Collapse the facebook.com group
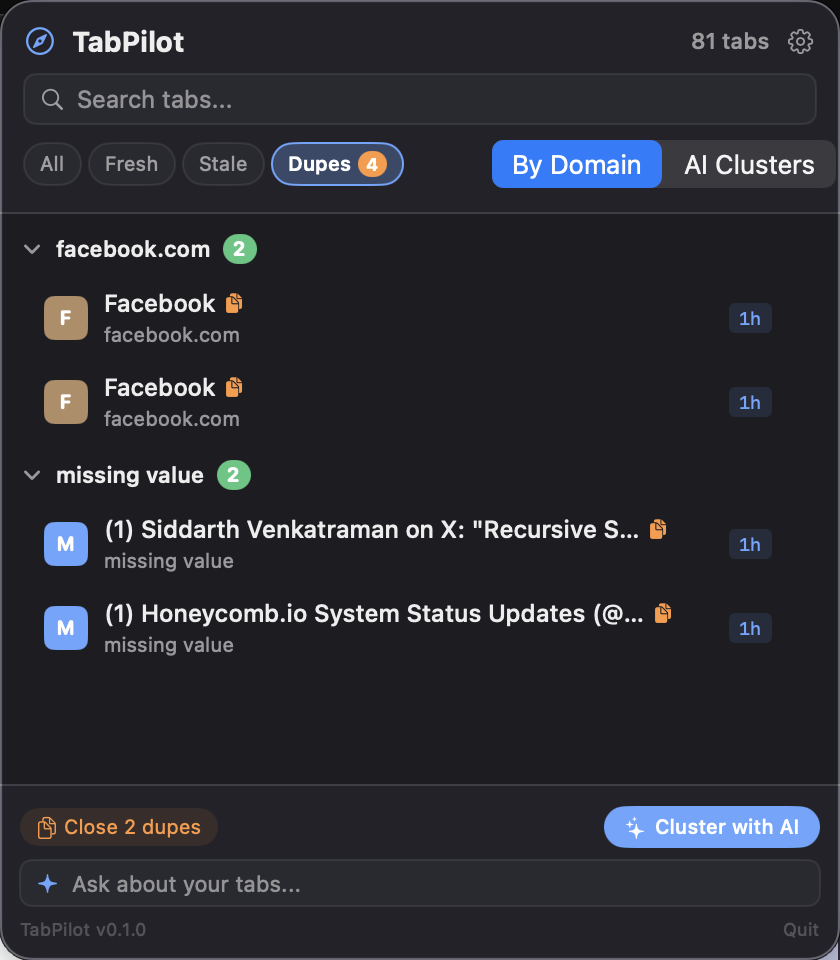Screen dimensions: 840x960 32,249
